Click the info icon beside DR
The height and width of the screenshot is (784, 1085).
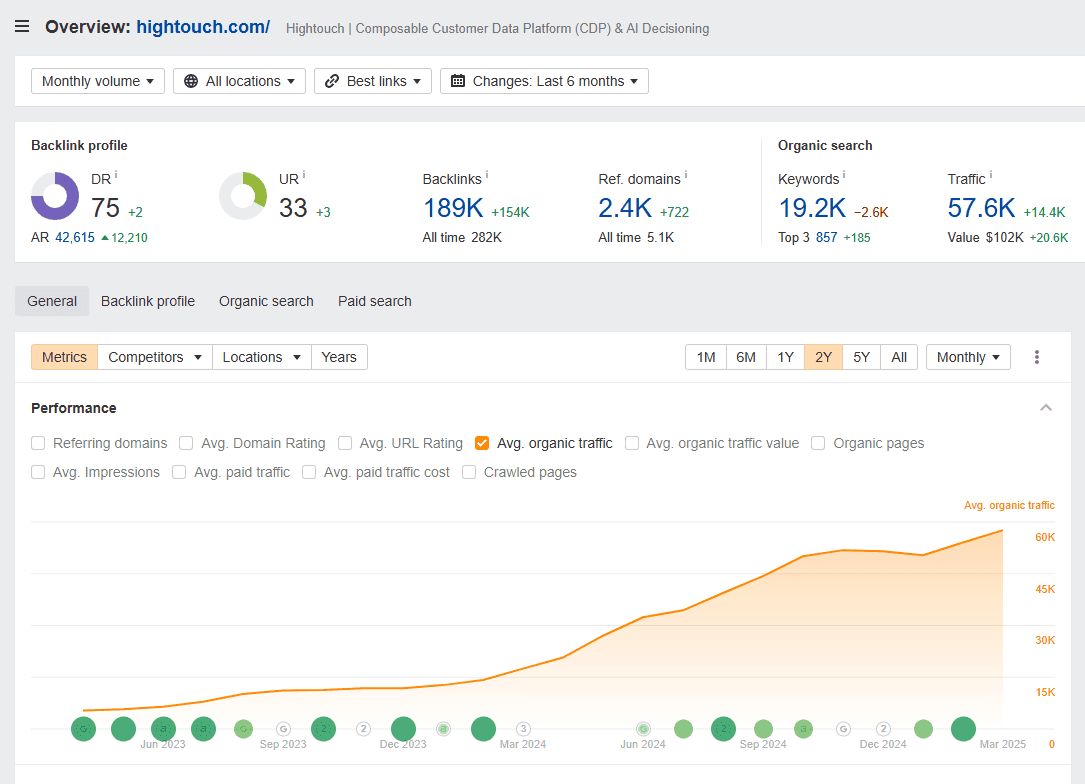[x=116, y=175]
